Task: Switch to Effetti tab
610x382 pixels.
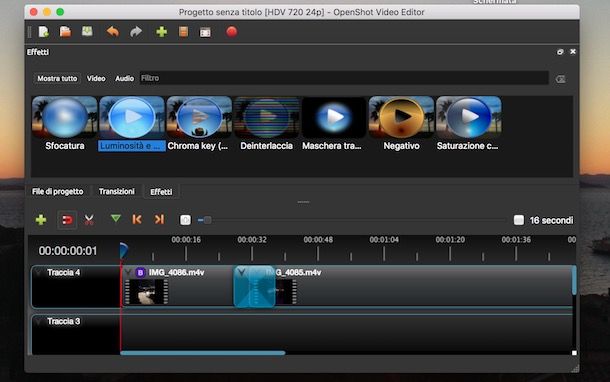Action: [x=161, y=192]
